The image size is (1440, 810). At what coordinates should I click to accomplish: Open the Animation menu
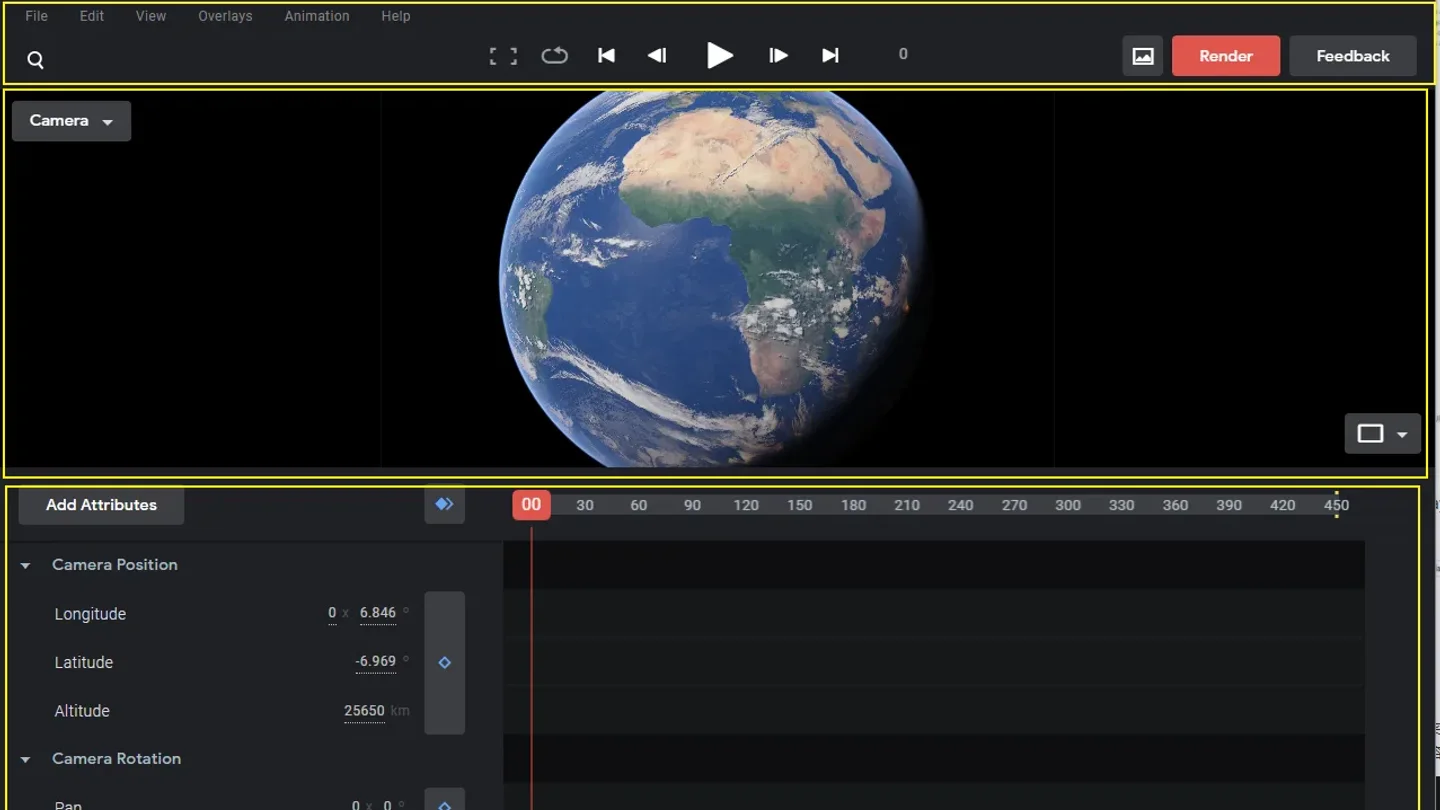coord(317,16)
